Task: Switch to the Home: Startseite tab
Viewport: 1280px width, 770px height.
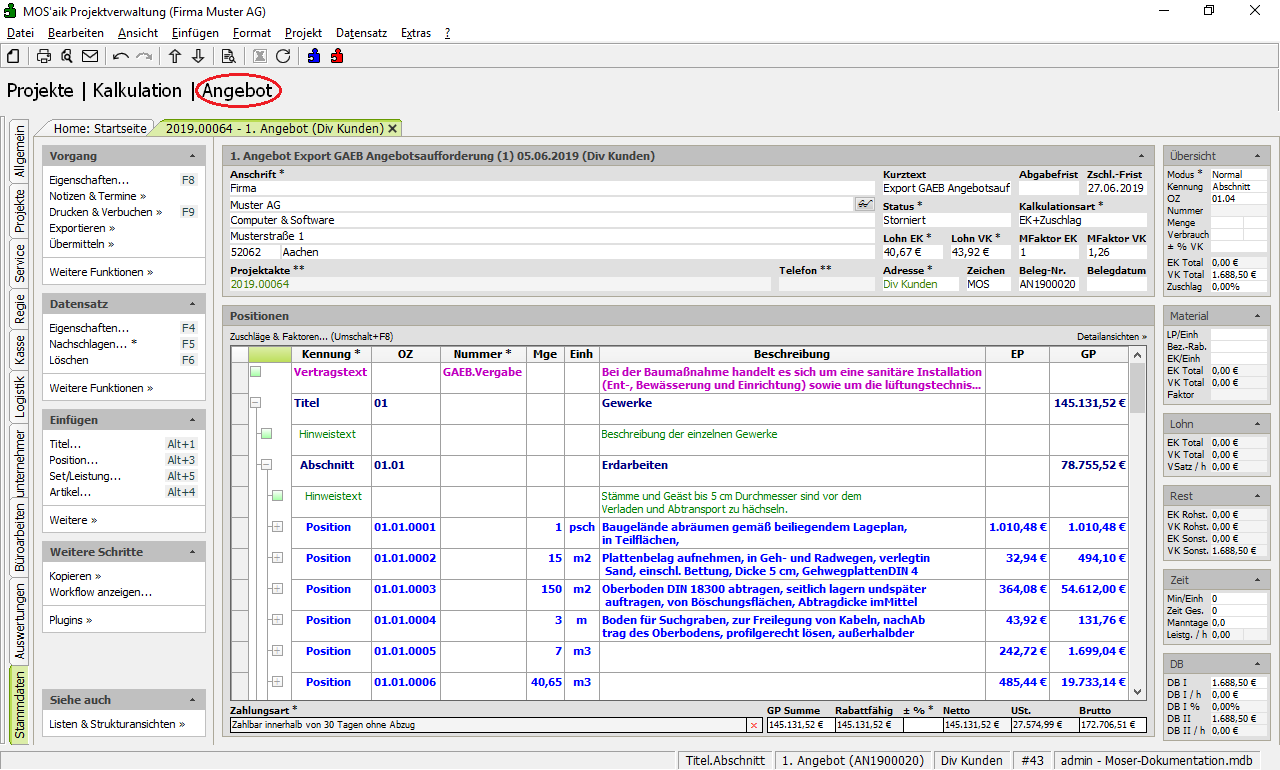Action: (100, 128)
